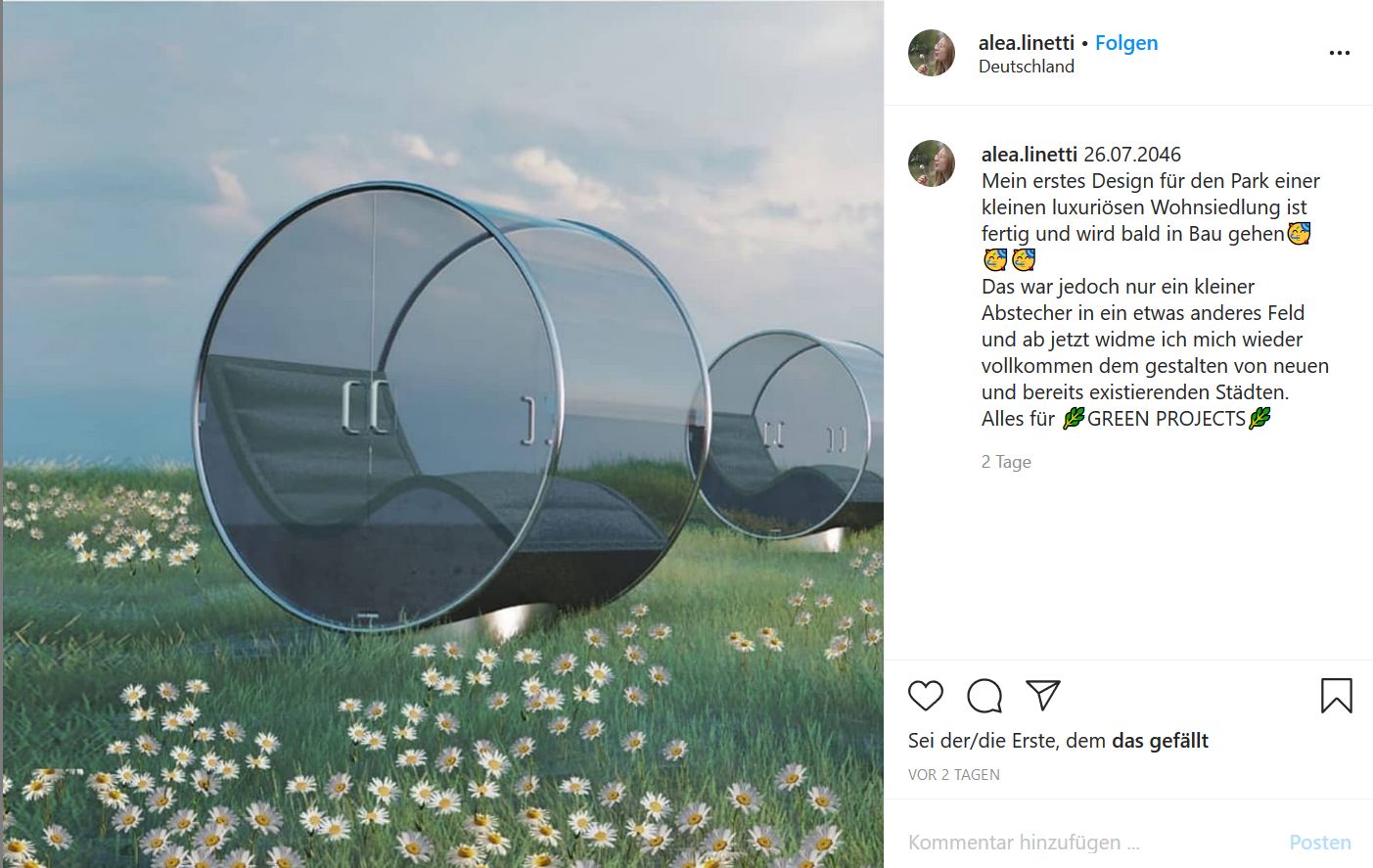This screenshot has height=868, width=1373.
Task: Share post via paper plane icon
Action: [x=1043, y=695]
